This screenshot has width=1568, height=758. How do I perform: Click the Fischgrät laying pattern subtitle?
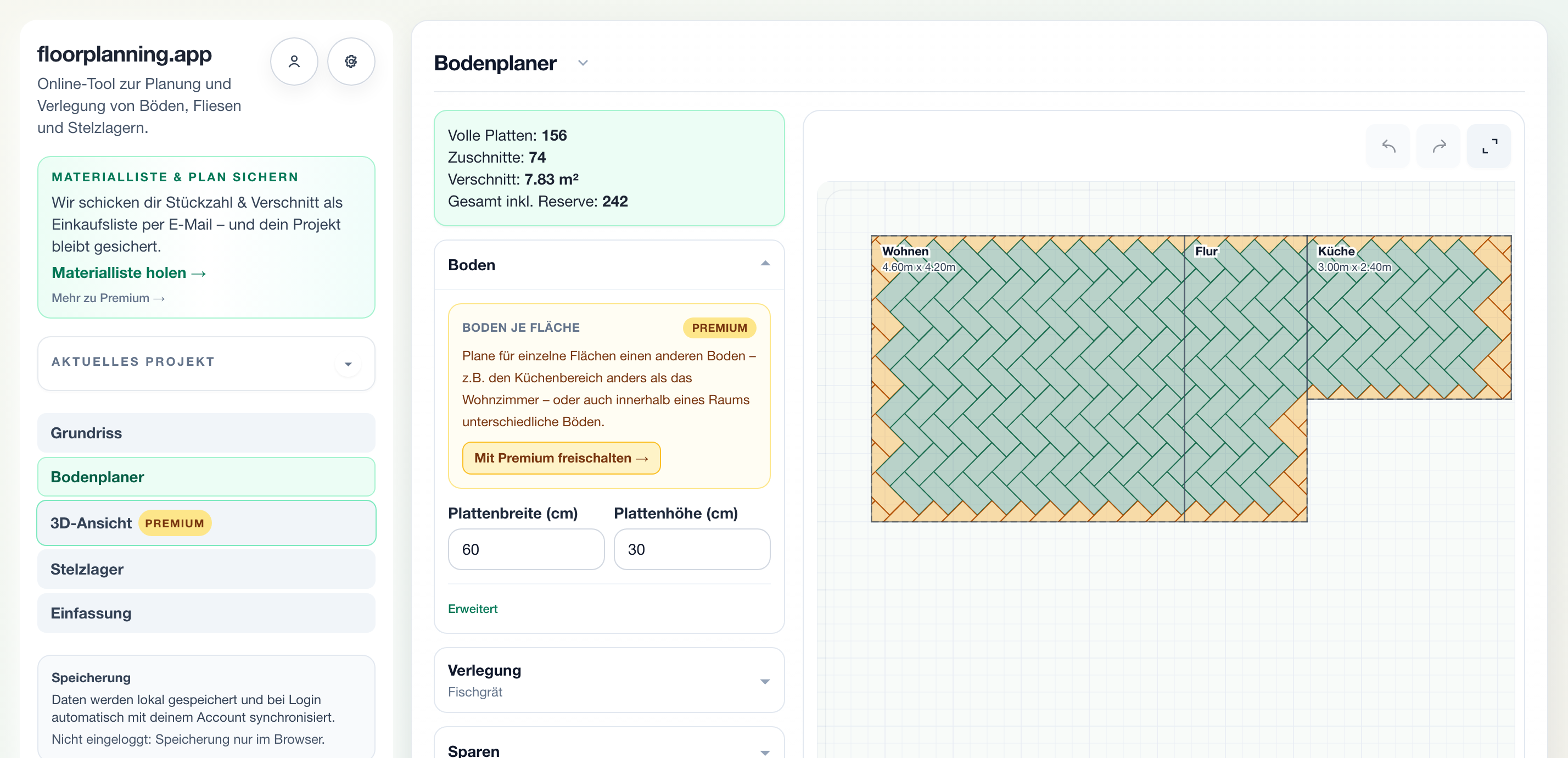click(x=475, y=692)
